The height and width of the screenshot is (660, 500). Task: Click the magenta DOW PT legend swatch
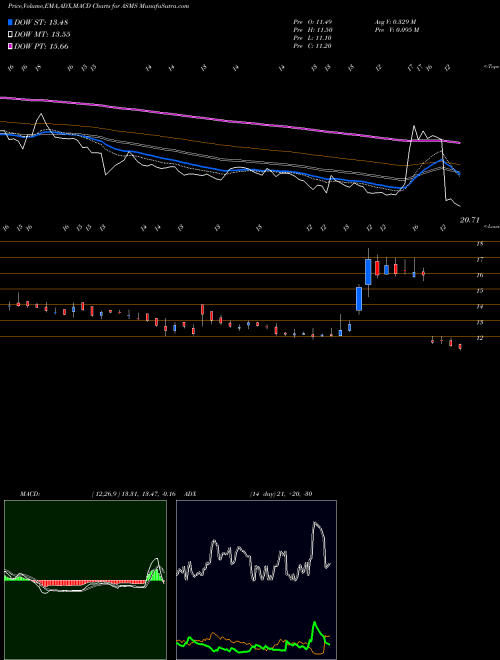[x=11, y=46]
